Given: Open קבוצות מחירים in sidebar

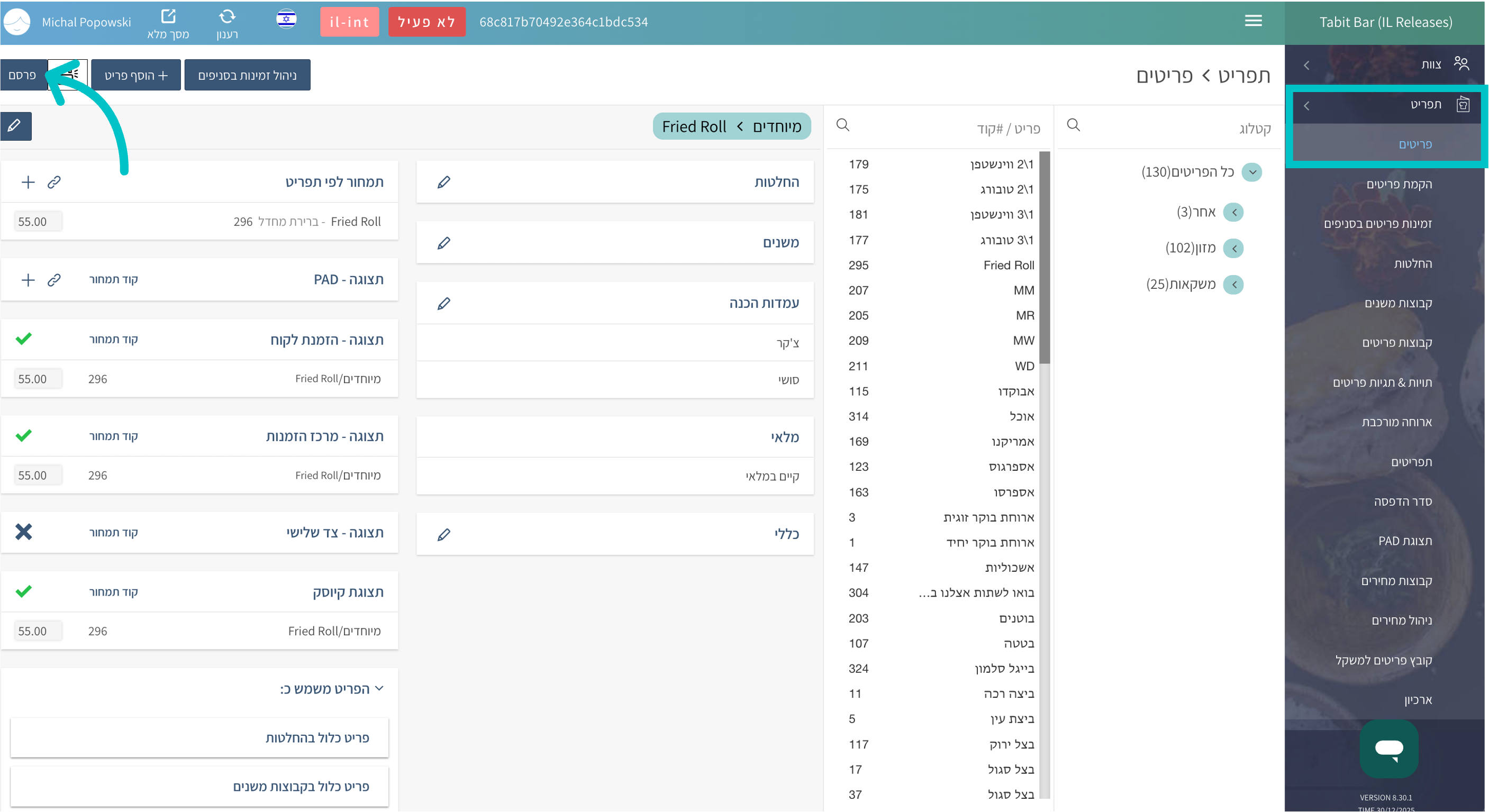Looking at the screenshot, I should click(1396, 581).
